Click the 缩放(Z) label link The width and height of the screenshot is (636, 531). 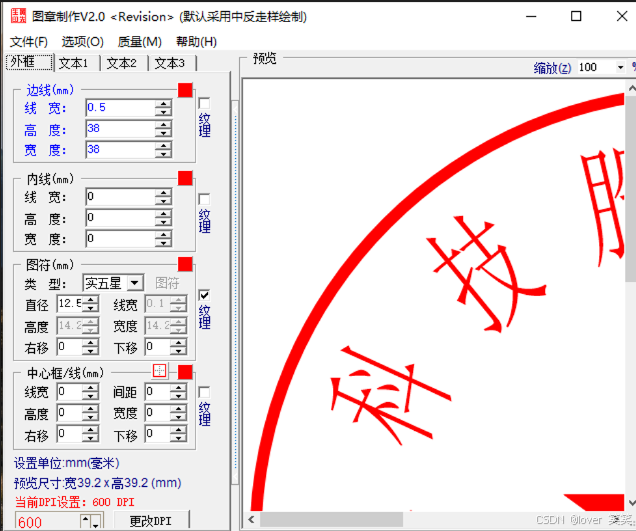pos(552,68)
